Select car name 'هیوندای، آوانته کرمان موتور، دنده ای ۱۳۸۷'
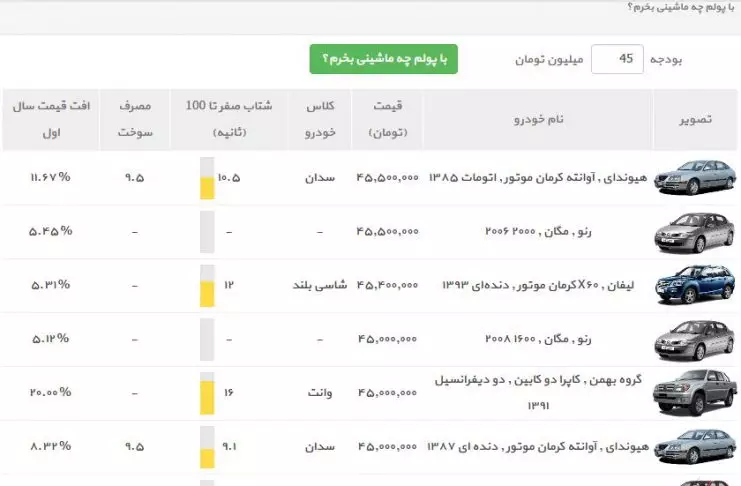 pyautogui.click(x=538, y=446)
